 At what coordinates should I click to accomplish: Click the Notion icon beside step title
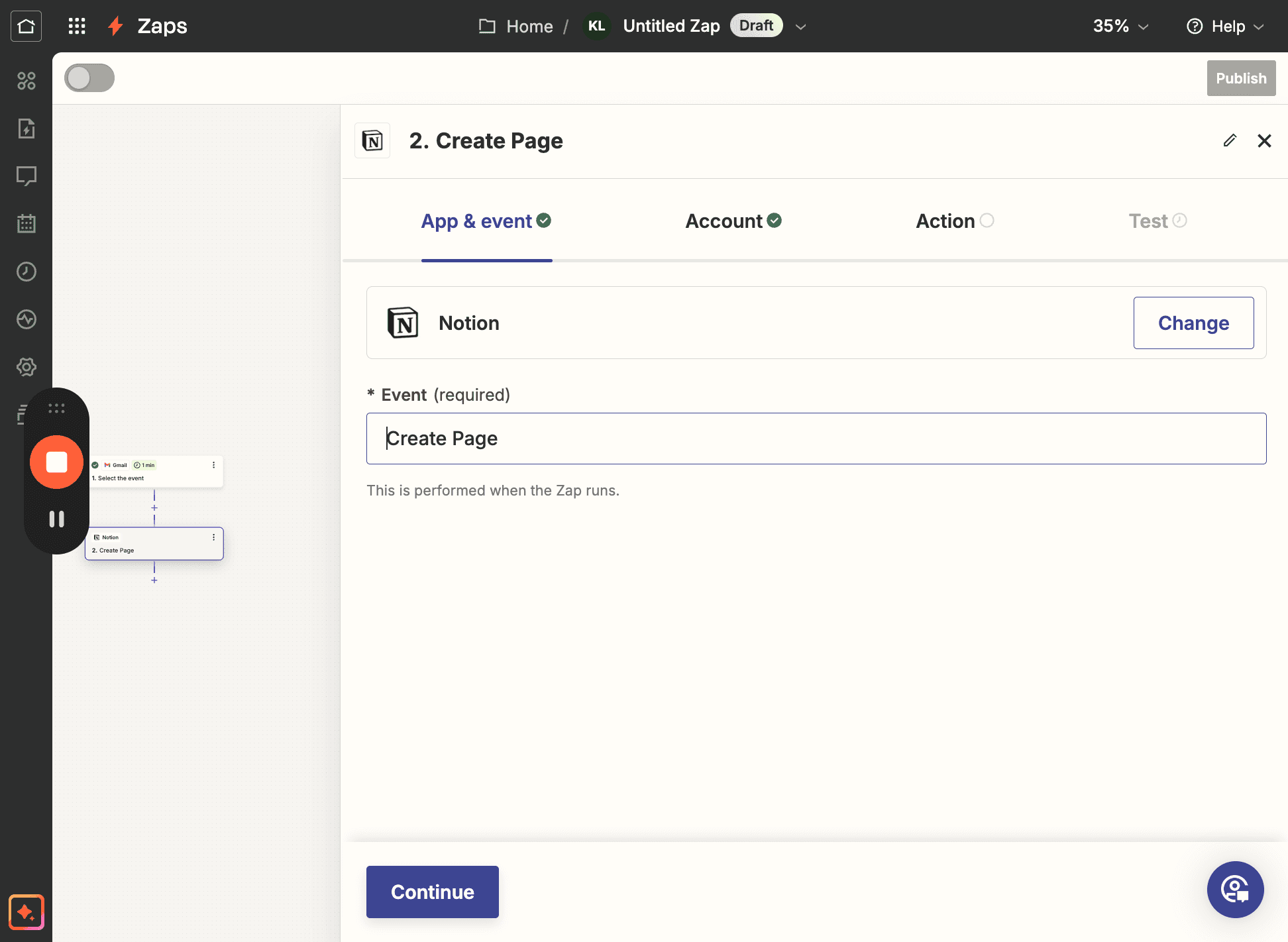tap(372, 140)
